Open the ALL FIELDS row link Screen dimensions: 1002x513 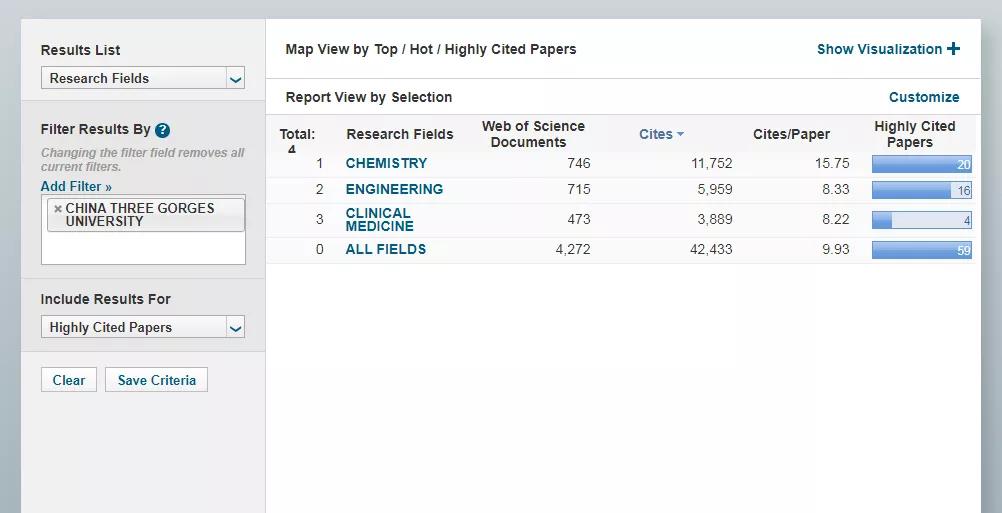pyautogui.click(x=385, y=249)
